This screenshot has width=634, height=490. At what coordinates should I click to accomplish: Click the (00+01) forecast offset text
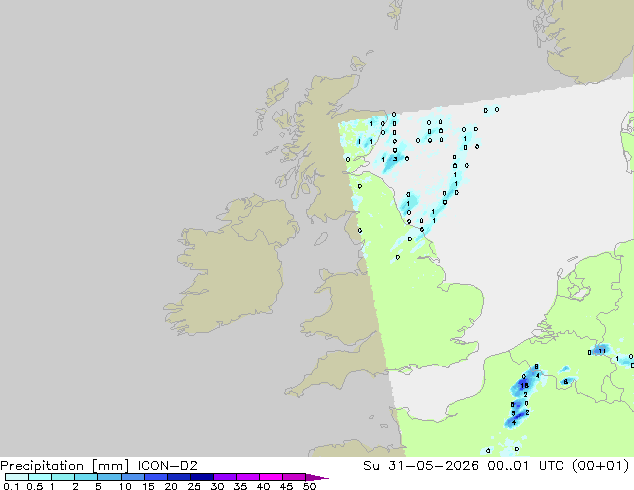click(600, 465)
